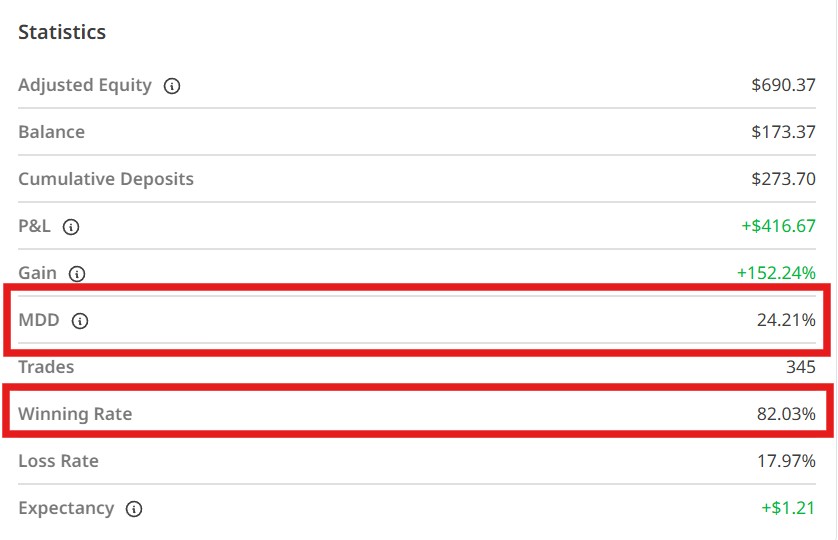Click the Winning Rate label
The image size is (838, 540).
(x=75, y=413)
